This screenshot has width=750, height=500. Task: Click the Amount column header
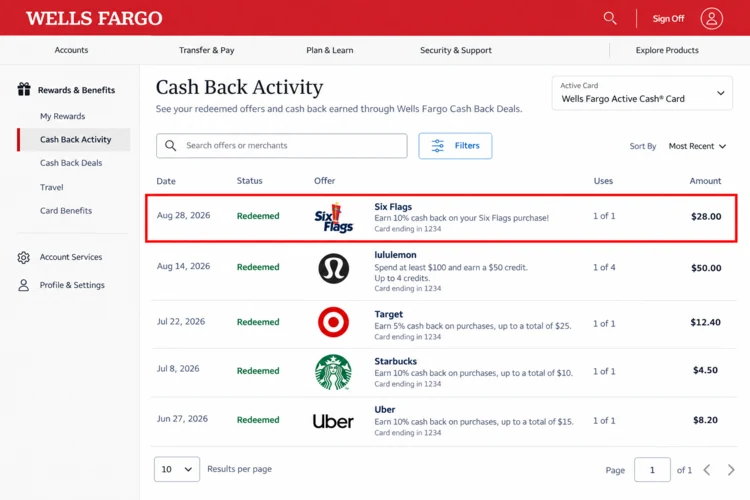705,181
